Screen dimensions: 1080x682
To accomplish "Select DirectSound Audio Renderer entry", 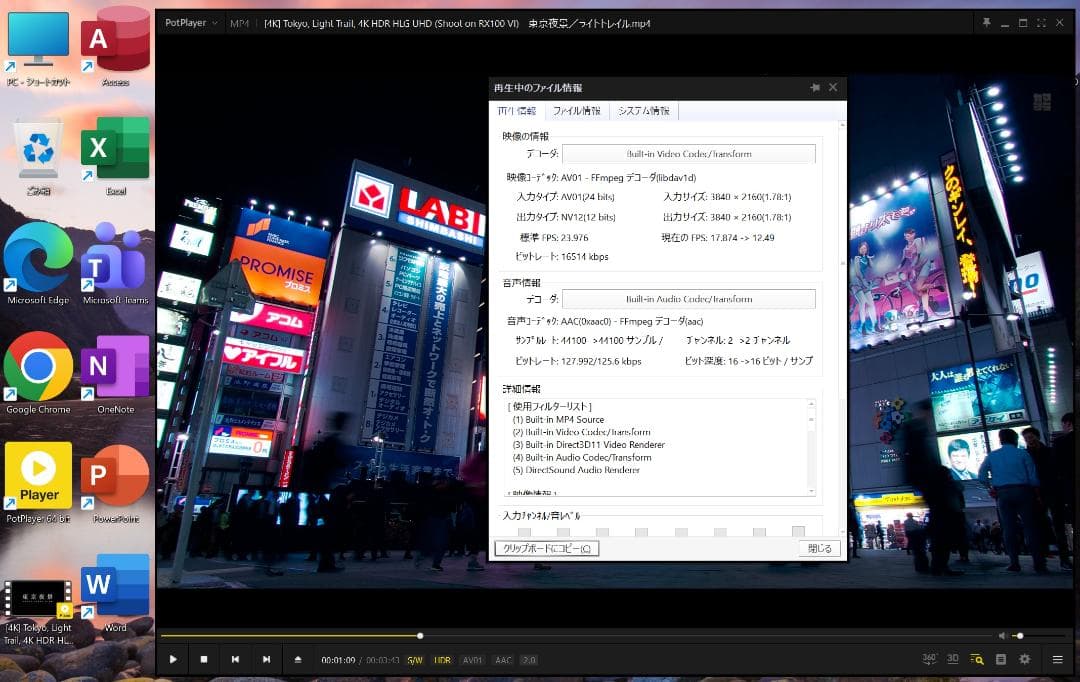I will [577, 470].
